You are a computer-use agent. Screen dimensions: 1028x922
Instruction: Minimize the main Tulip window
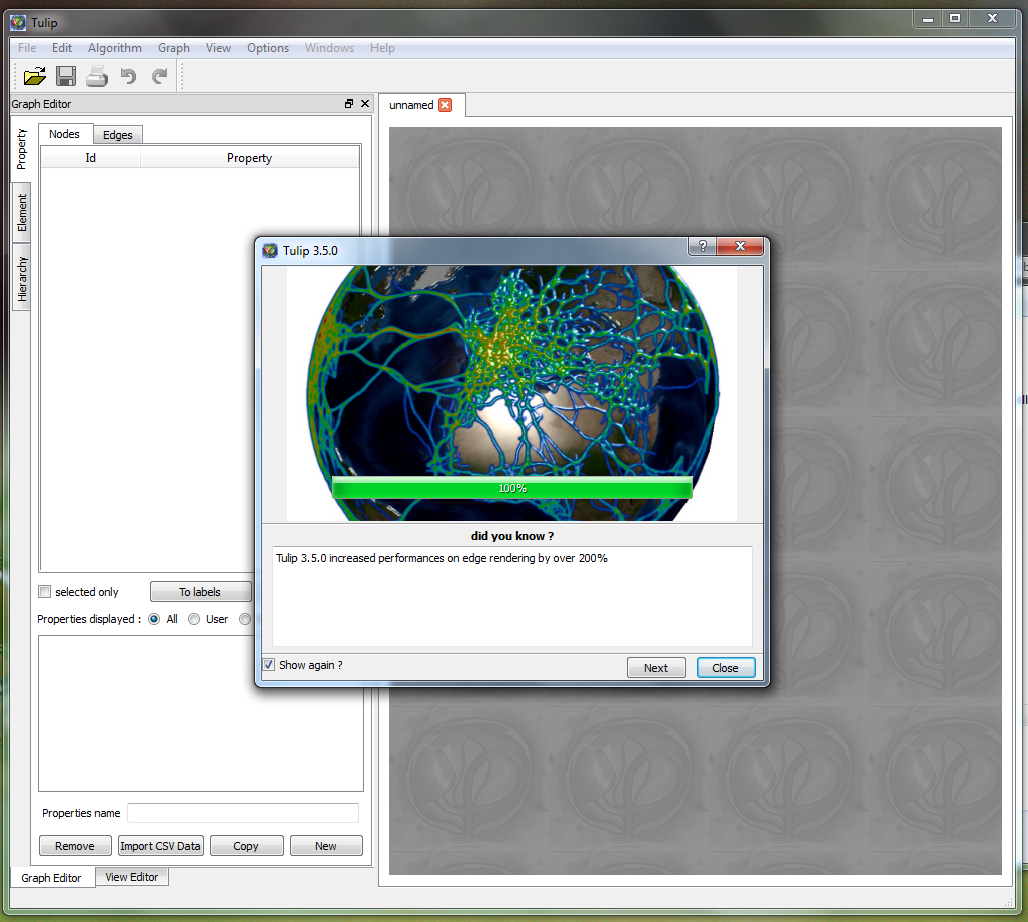click(x=928, y=19)
